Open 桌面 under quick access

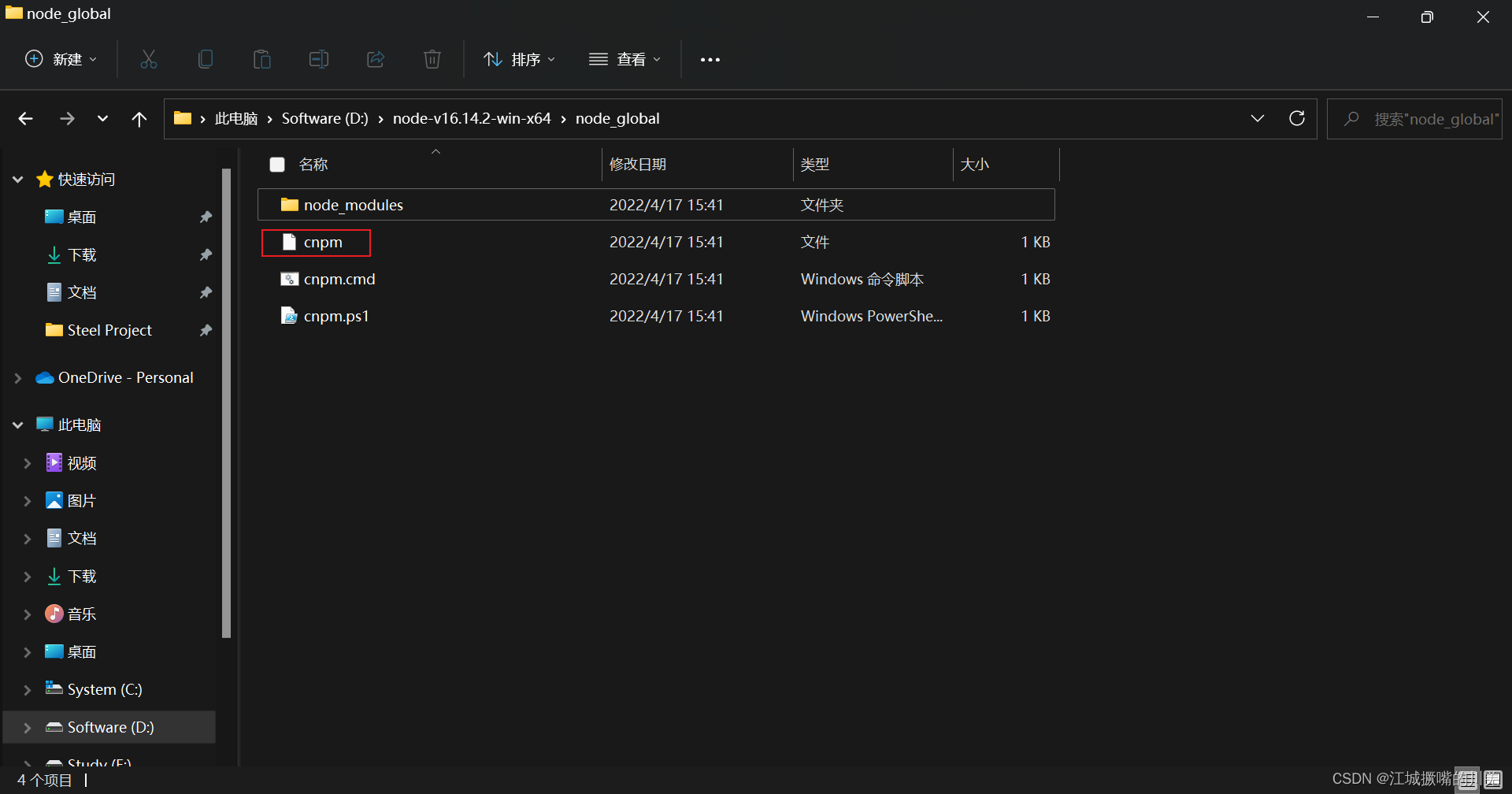pyautogui.click(x=82, y=217)
